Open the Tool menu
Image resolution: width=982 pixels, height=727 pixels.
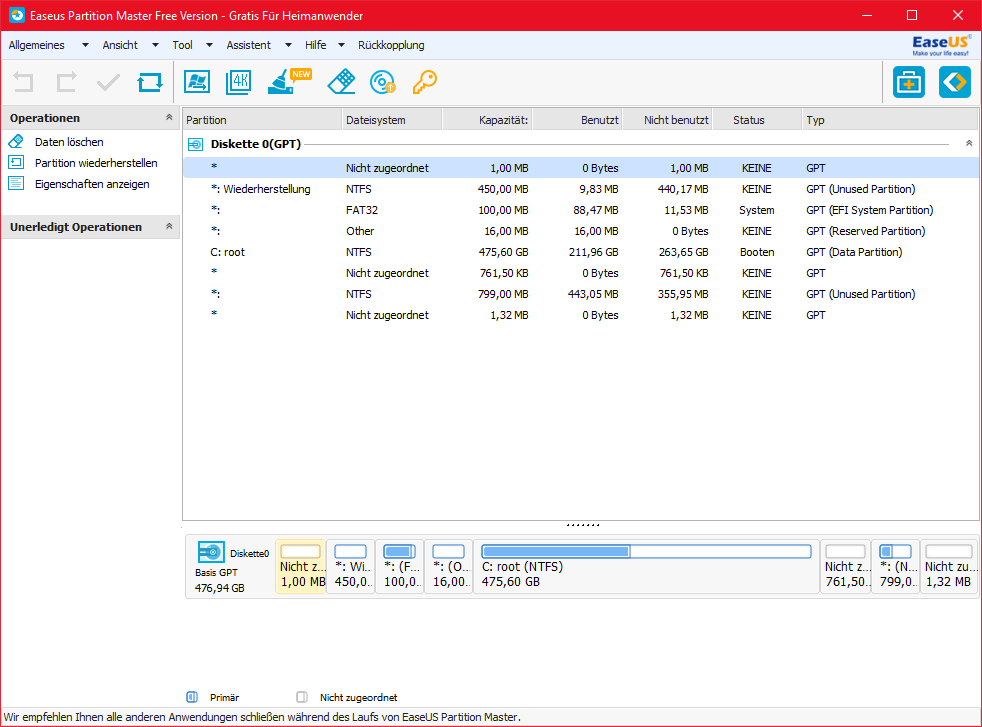tap(182, 45)
